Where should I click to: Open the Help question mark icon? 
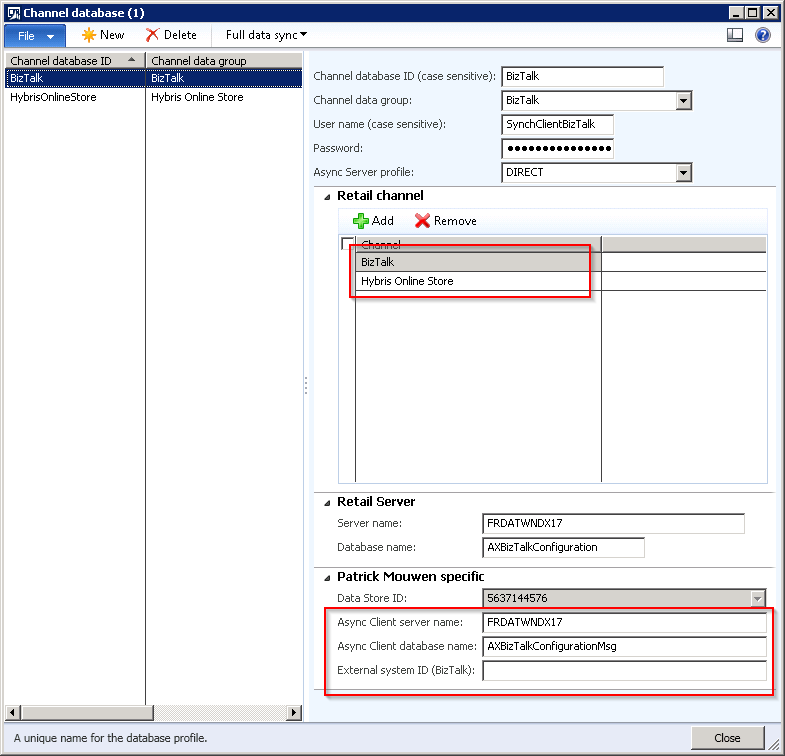coord(762,35)
